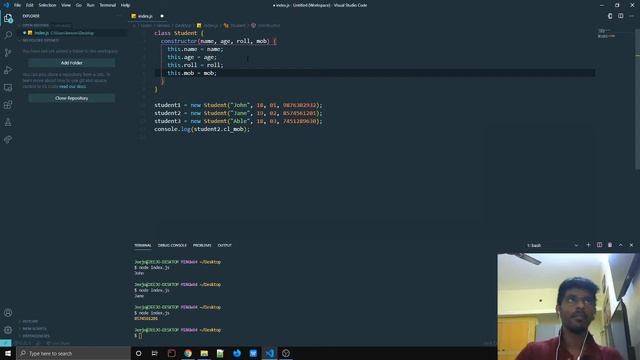The height and width of the screenshot is (360, 640).
Task: Open File Explorer from the taskbar
Action: [x=204, y=353]
